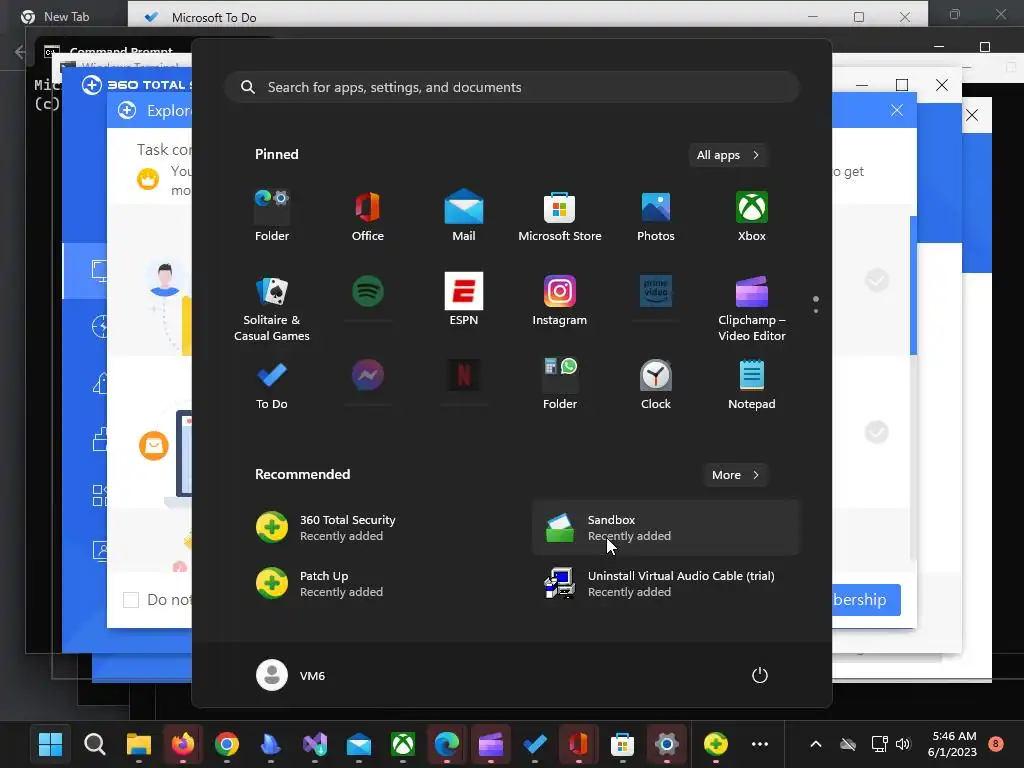Open Xbox from the pinned grid

[x=752, y=216]
